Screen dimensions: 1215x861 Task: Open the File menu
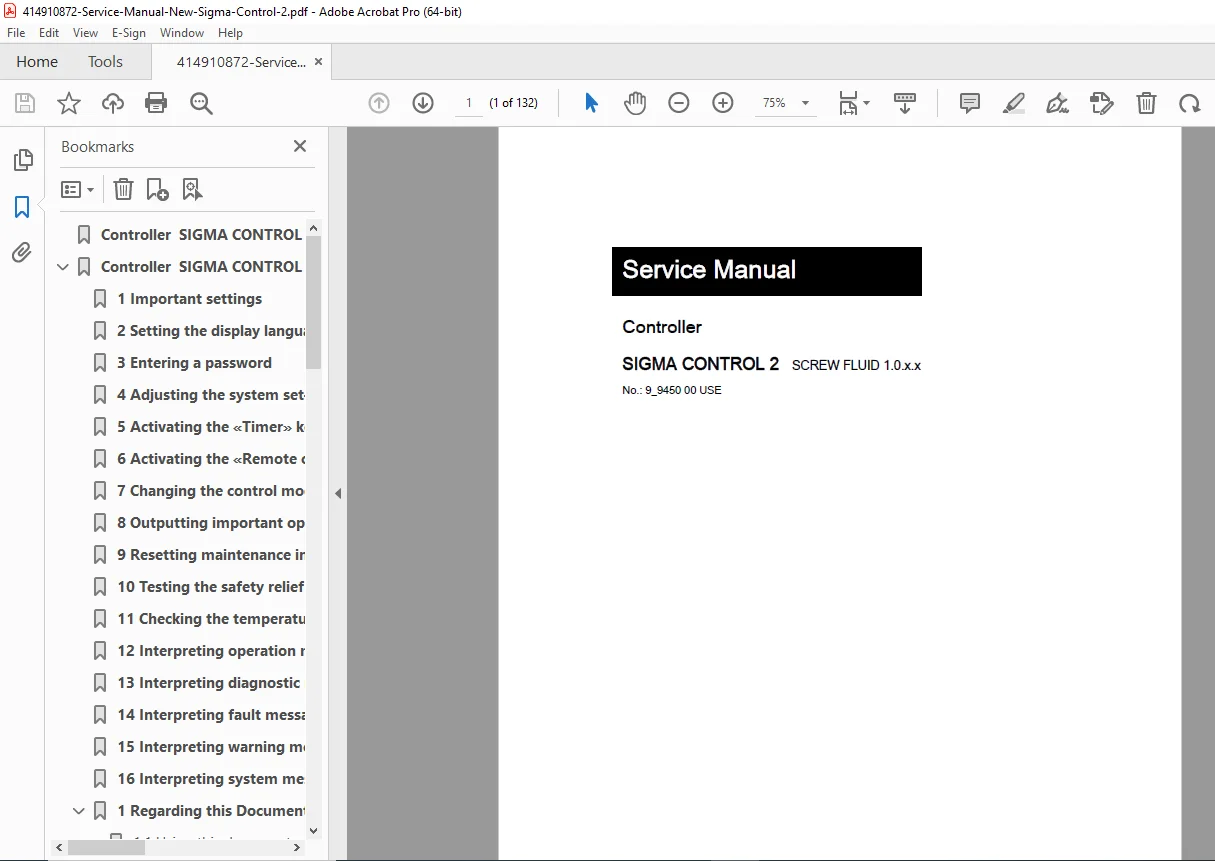click(x=16, y=32)
